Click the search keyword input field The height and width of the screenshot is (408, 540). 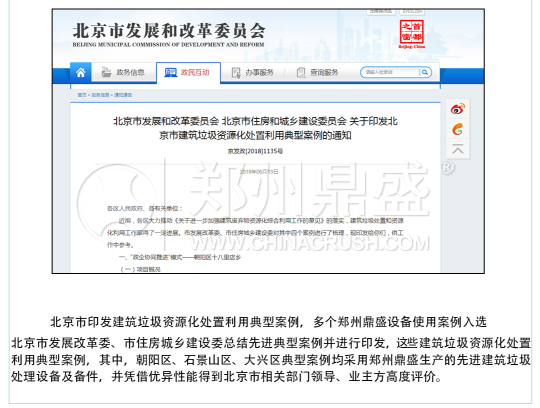coord(390,72)
